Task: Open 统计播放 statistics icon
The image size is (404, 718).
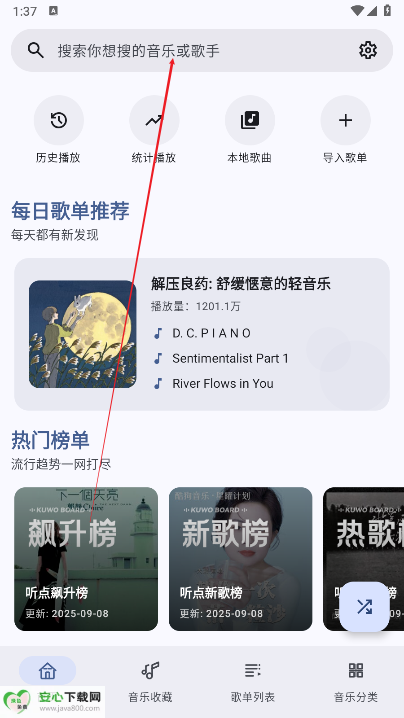Action: (154, 120)
